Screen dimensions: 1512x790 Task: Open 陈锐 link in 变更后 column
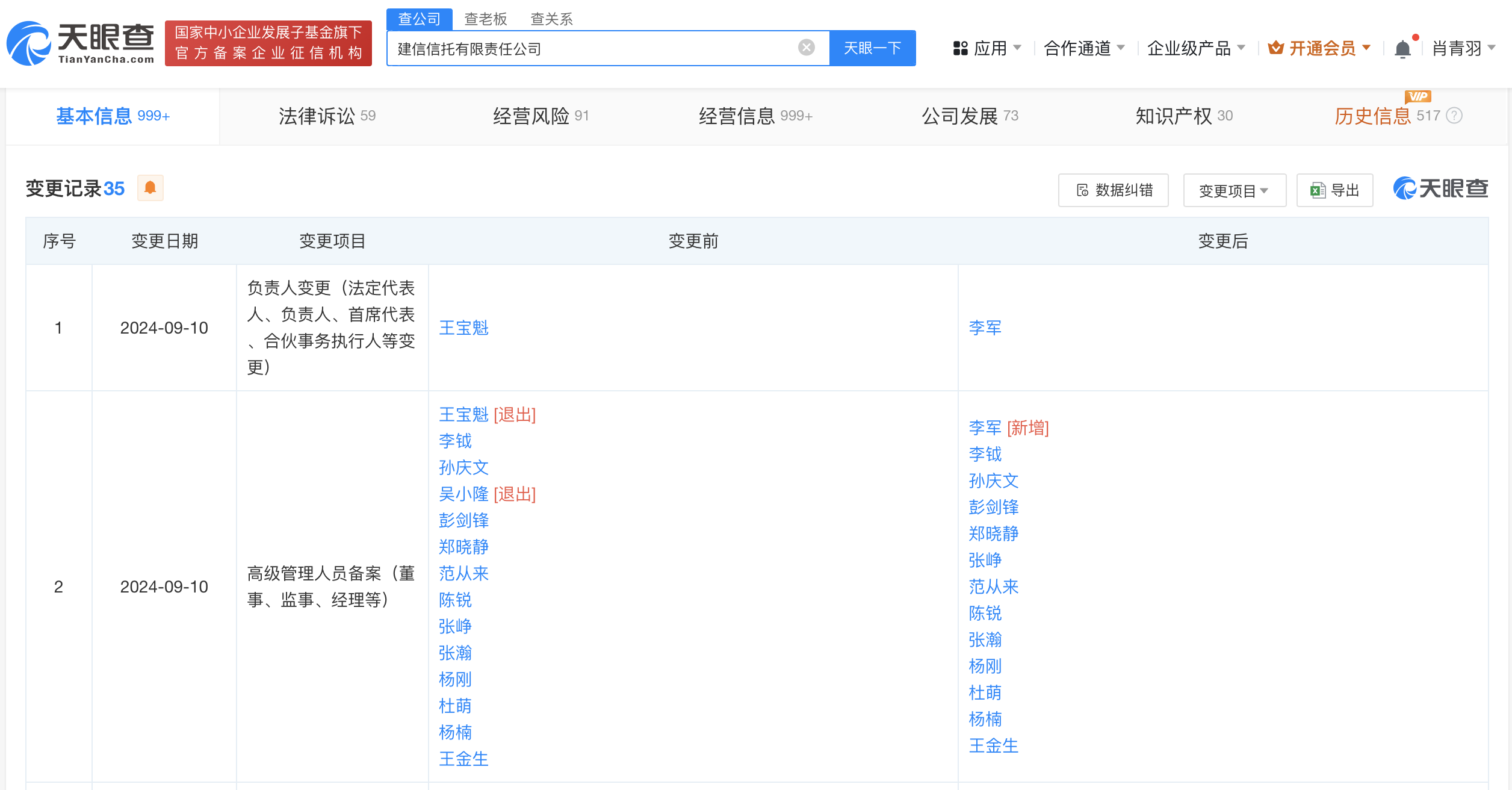pyautogui.click(x=985, y=613)
